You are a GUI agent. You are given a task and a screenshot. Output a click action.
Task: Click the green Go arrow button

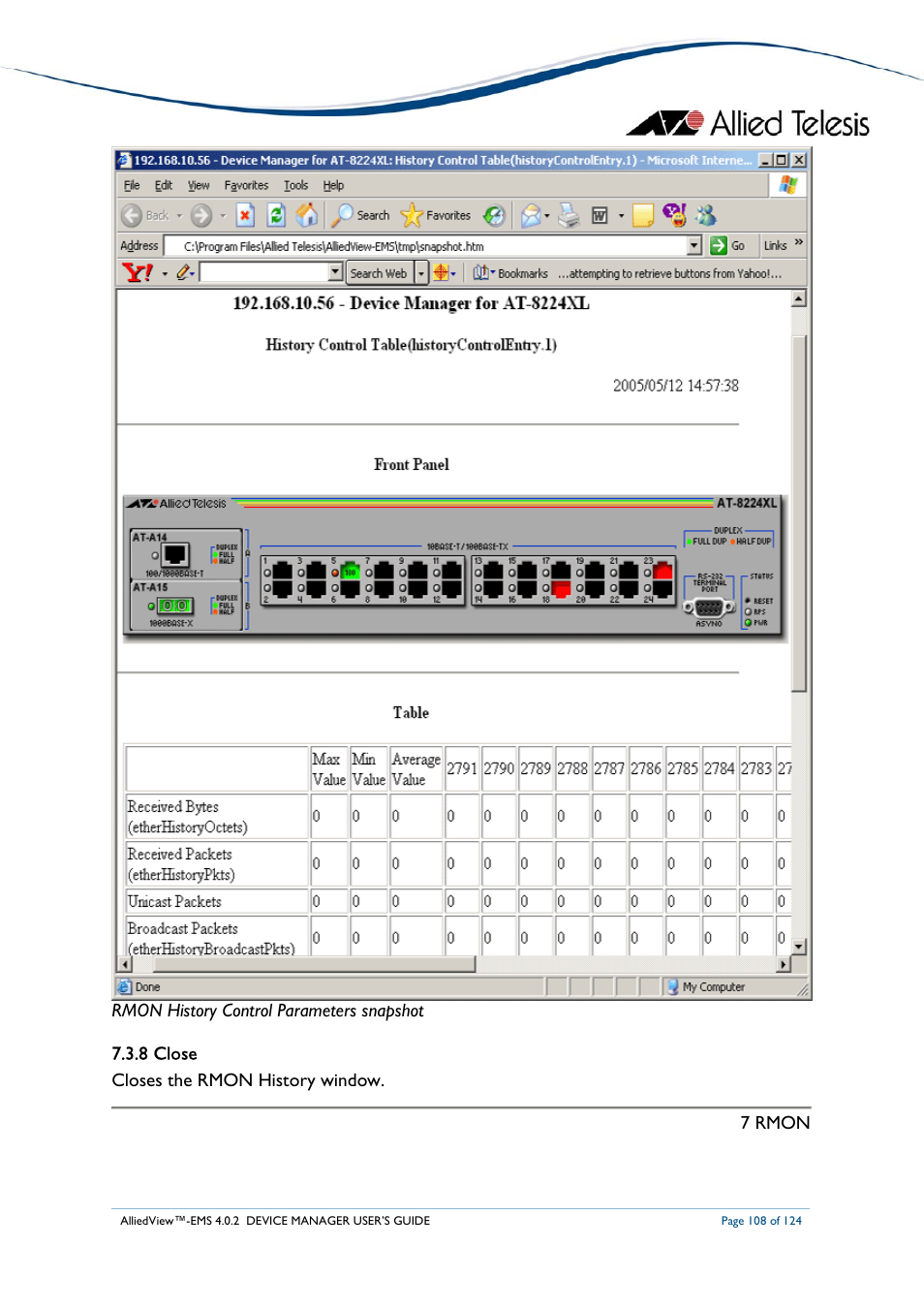pyautogui.click(x=719, y=246)
